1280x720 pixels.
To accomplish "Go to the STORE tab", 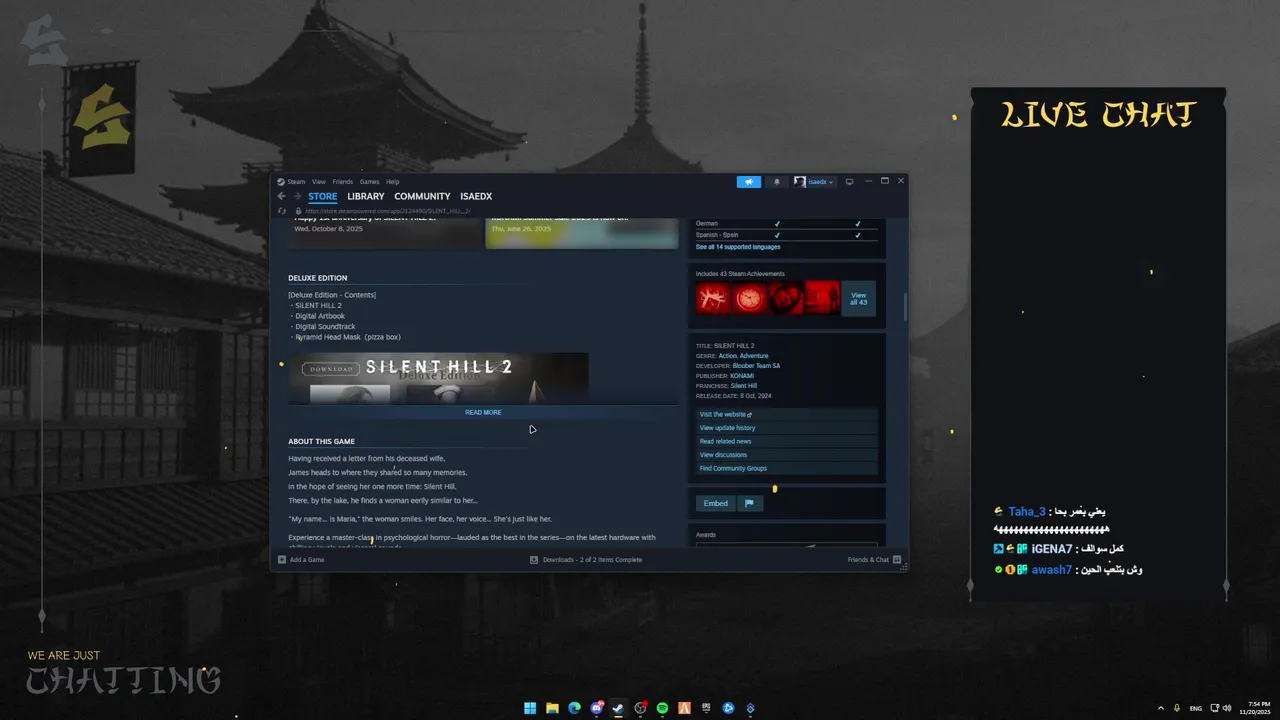I will [x=322, y=196].
